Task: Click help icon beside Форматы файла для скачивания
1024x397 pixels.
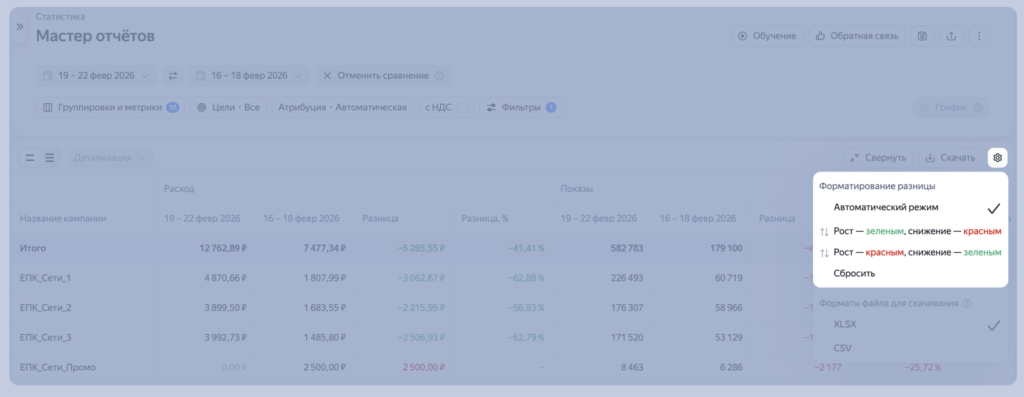Action: pos(967,303)
